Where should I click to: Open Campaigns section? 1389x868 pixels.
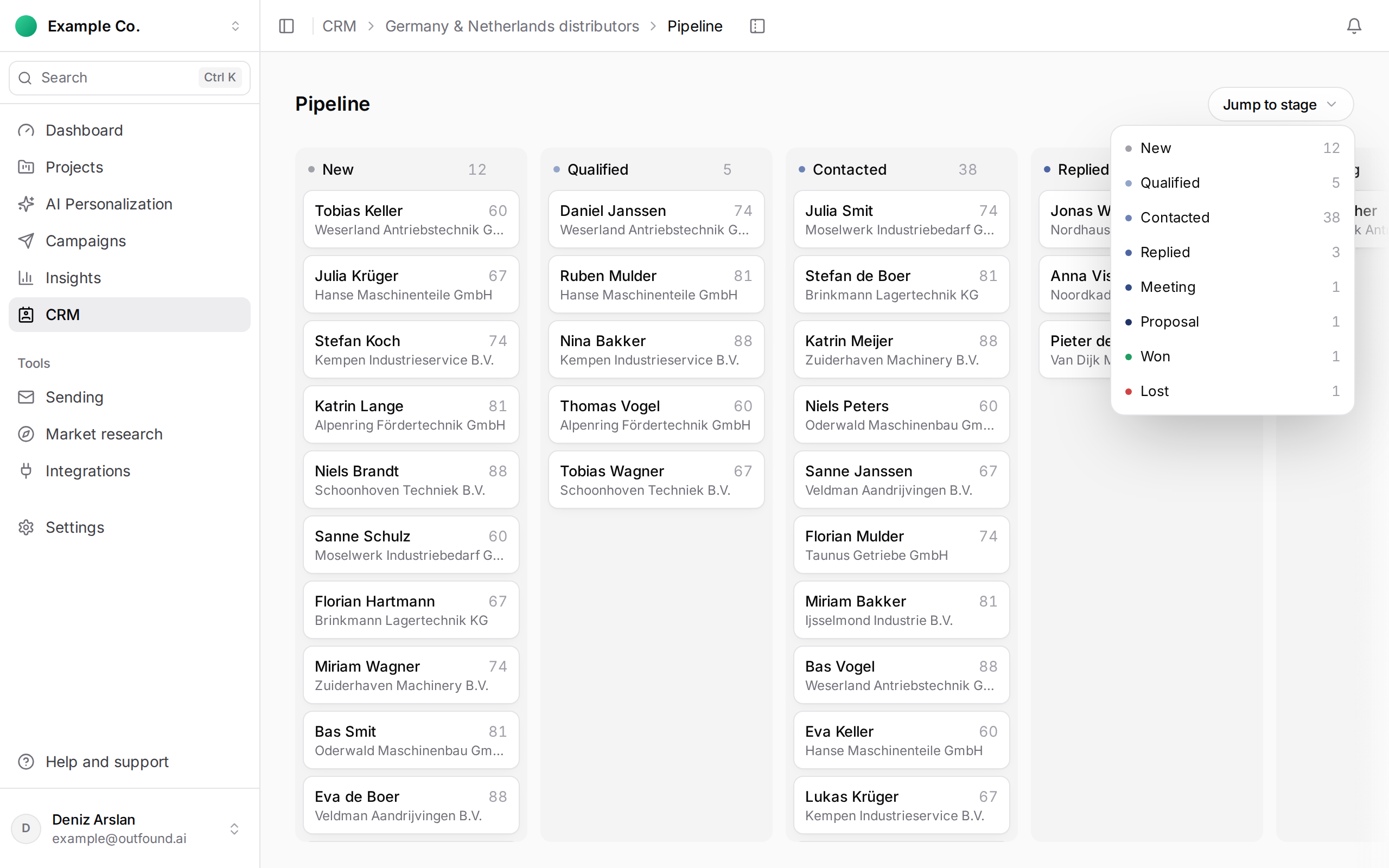pyautogui.click(x=130, y=241)
